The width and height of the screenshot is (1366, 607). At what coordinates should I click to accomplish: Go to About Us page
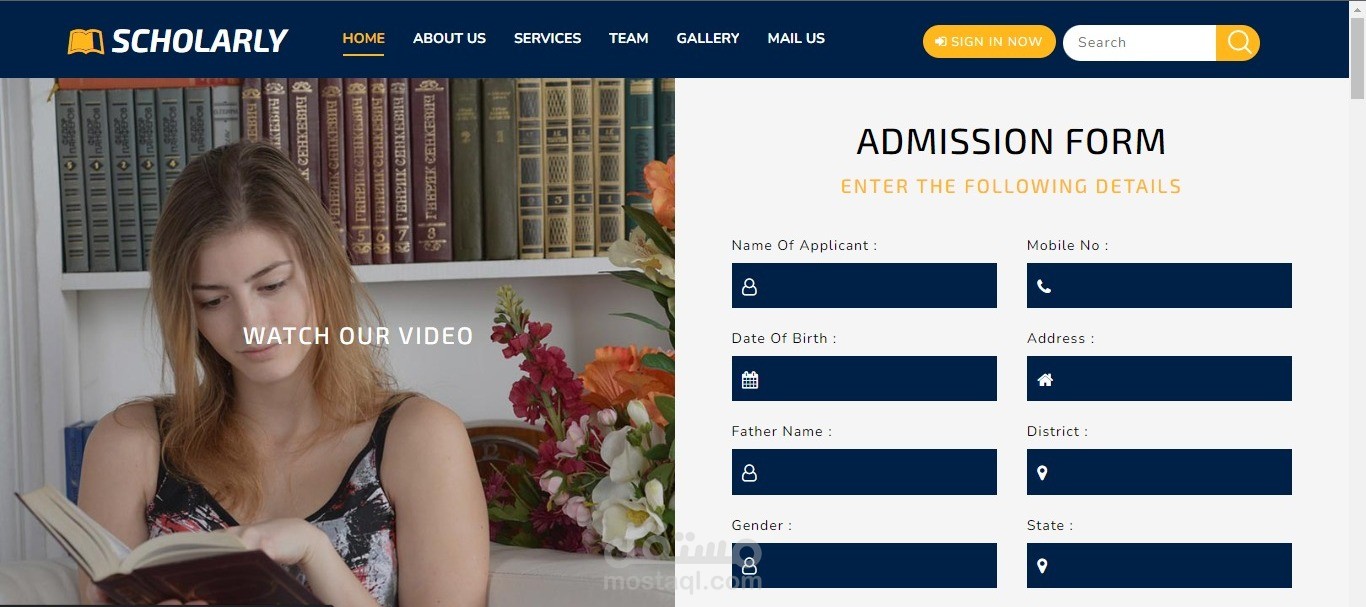tap(449, 38)
